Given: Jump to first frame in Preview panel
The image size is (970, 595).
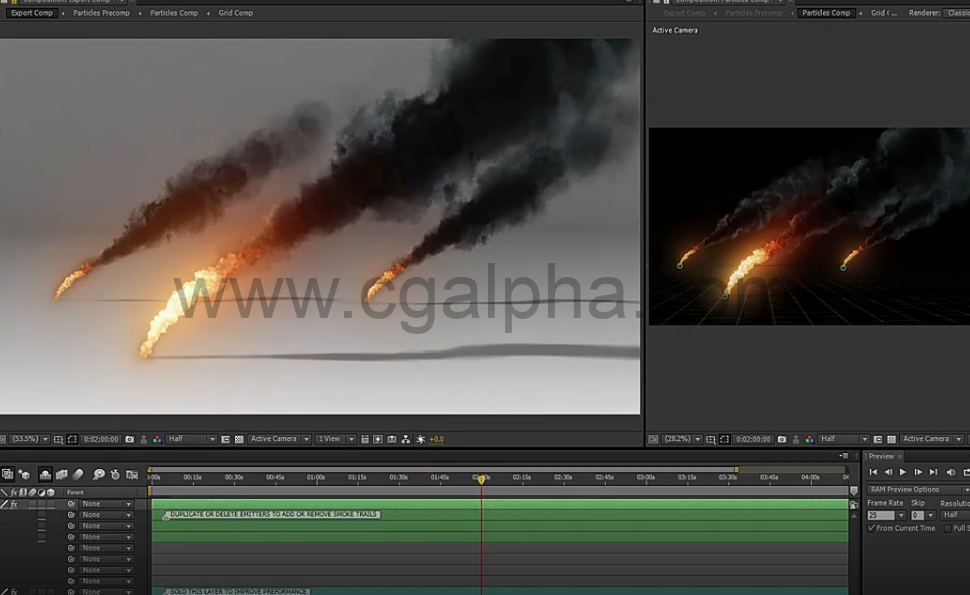Looking at the screenshot, I should click(x=873, y=472).
